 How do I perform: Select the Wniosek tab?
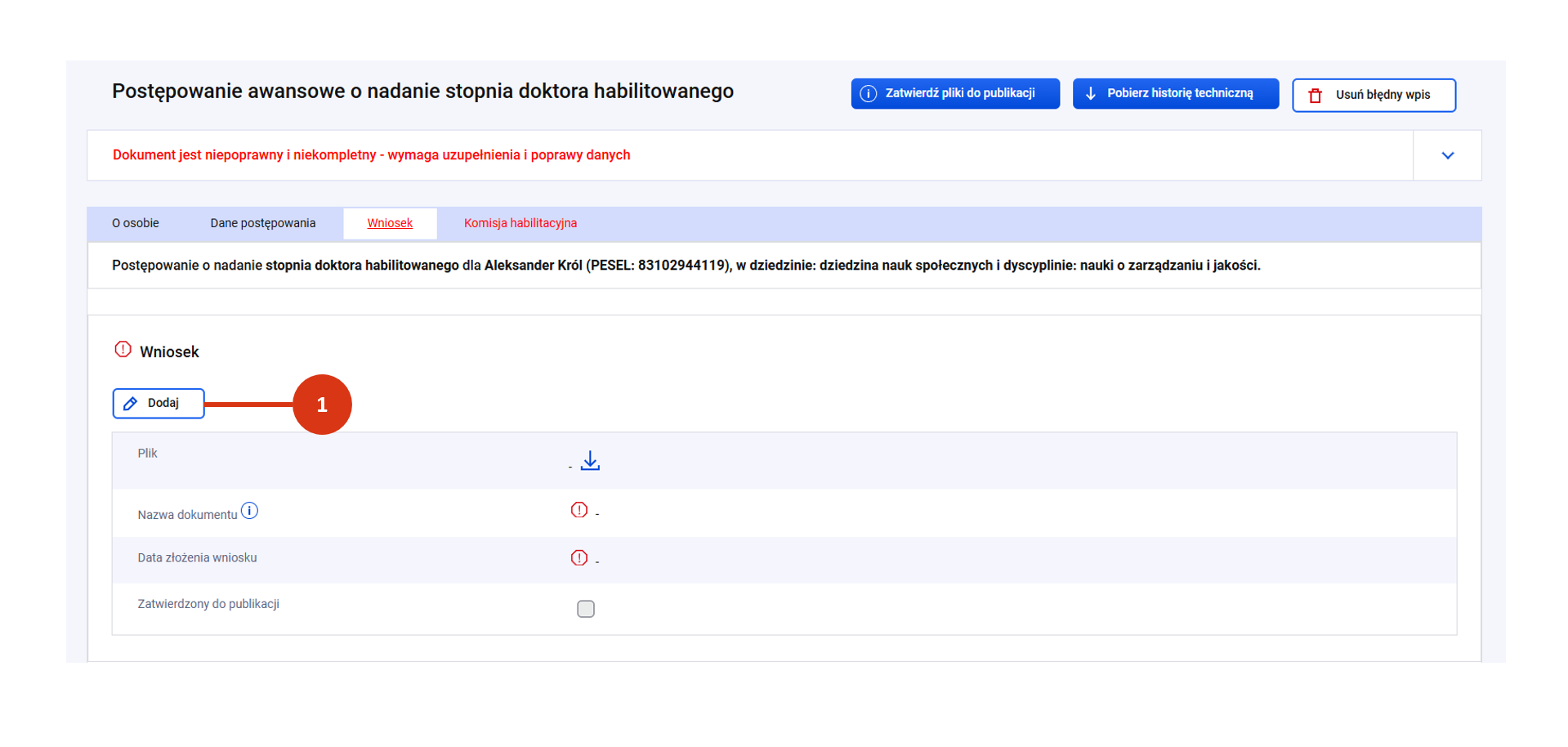point(390,223)
